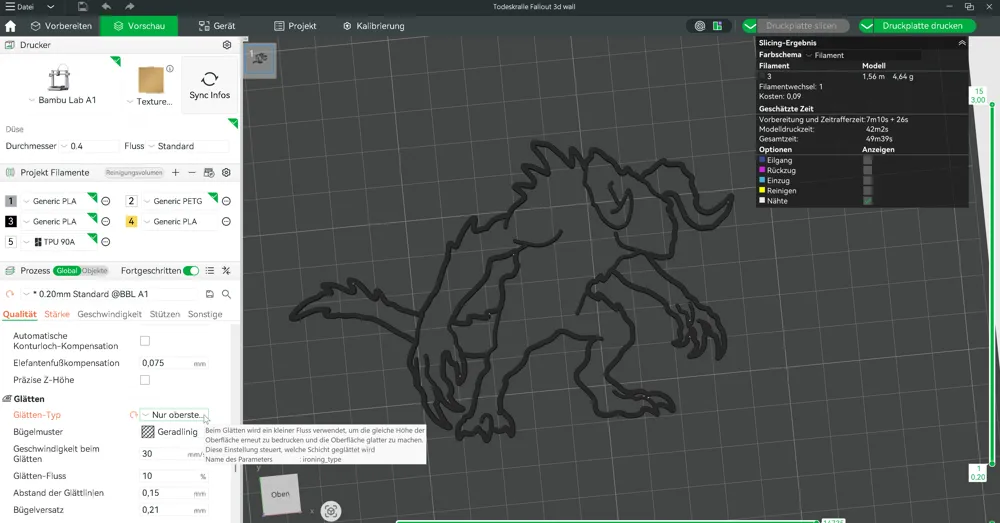Go to the Home screen icon

pos(10,26)
